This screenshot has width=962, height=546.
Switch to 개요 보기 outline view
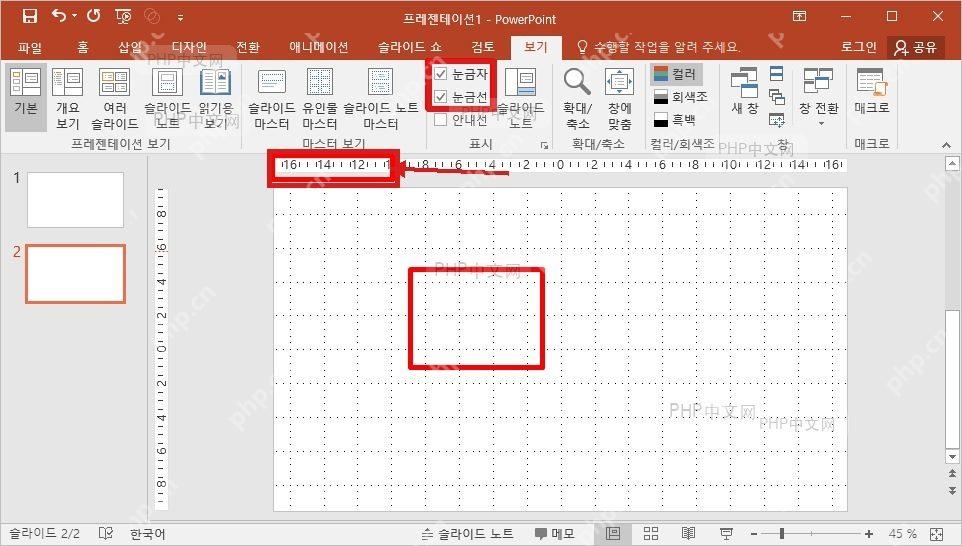[67, 98]
